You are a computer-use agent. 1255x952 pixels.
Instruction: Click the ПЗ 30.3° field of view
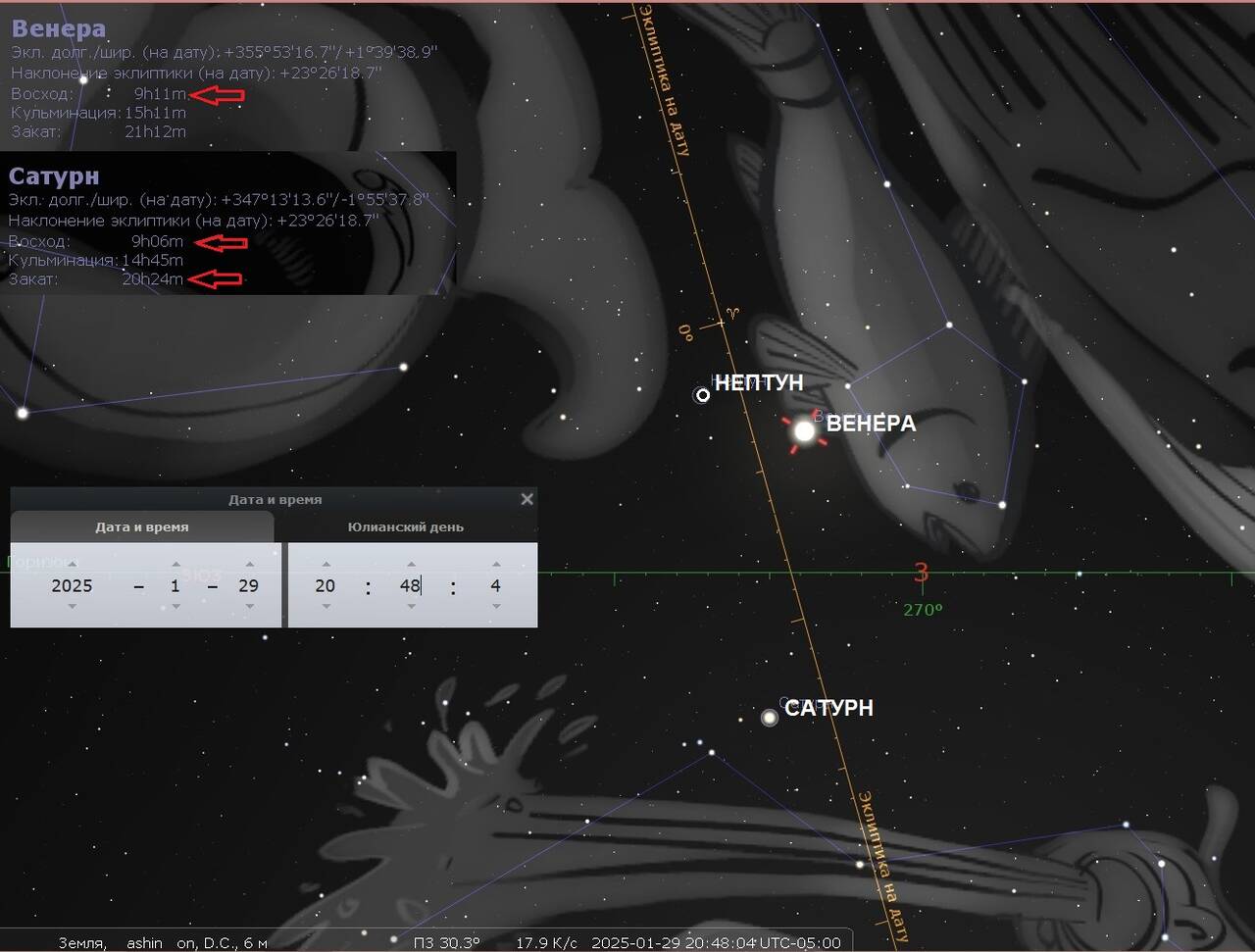point(448,943)
